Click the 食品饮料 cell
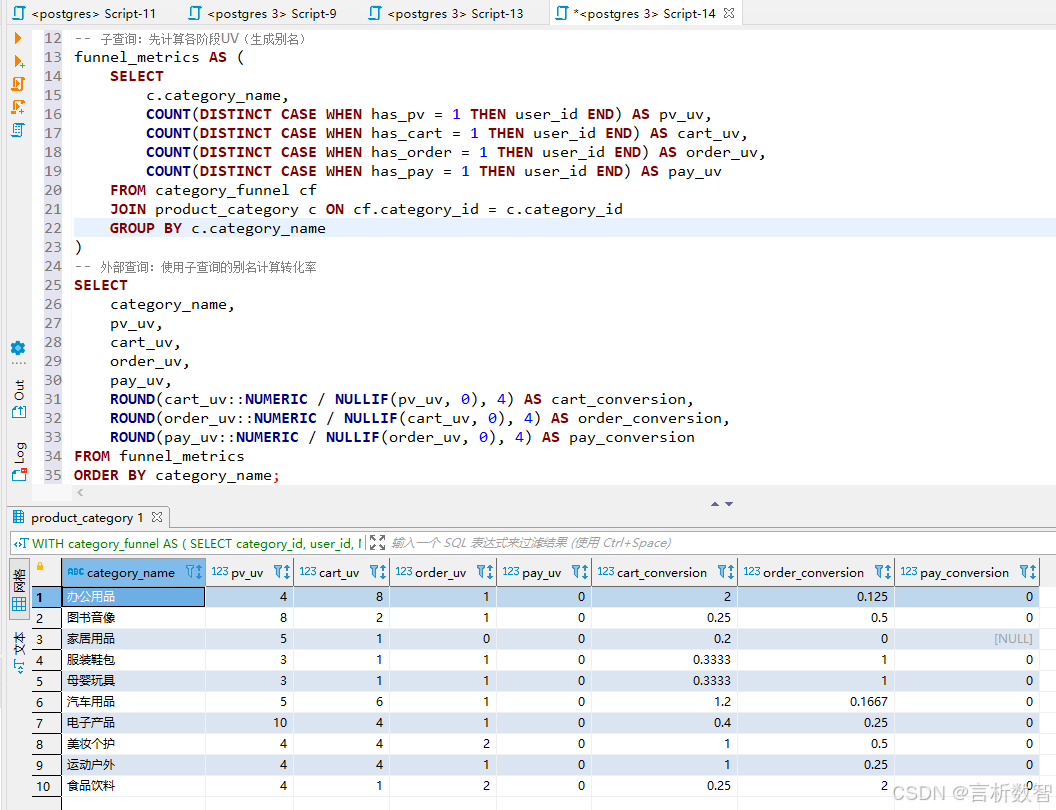The image size is (1056, 810). pyautogui.click(x=133, y=786)
